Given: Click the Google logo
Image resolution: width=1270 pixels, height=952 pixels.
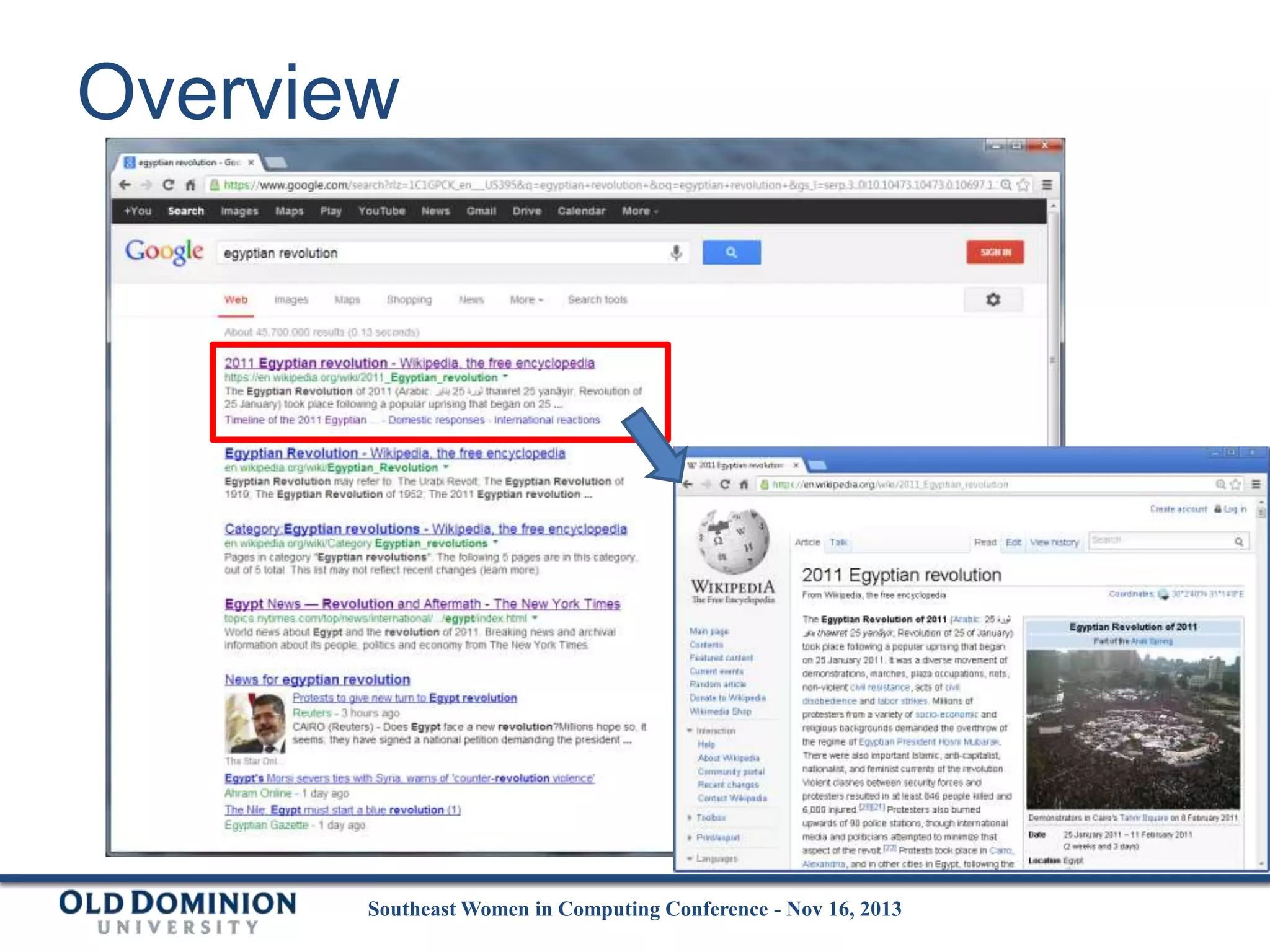Looking at the screenshot, I should 164,252.
